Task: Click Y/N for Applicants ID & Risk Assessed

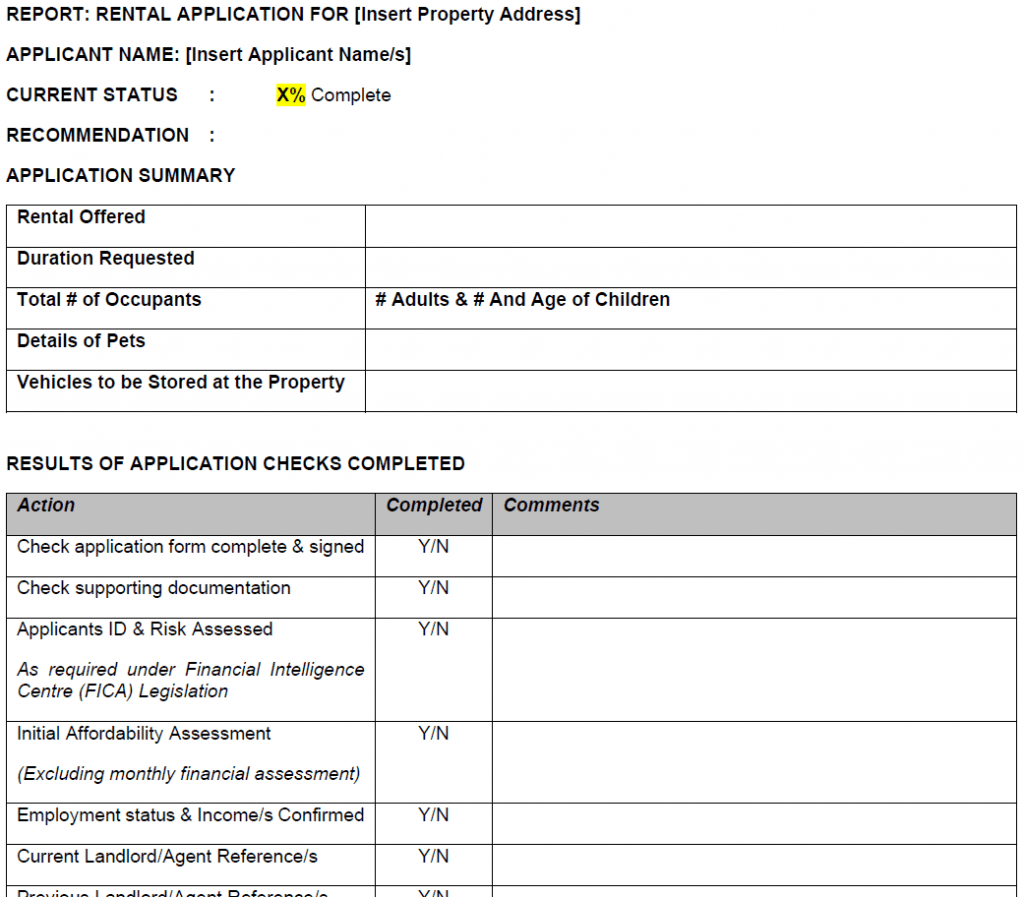Action: coord(434,629)
